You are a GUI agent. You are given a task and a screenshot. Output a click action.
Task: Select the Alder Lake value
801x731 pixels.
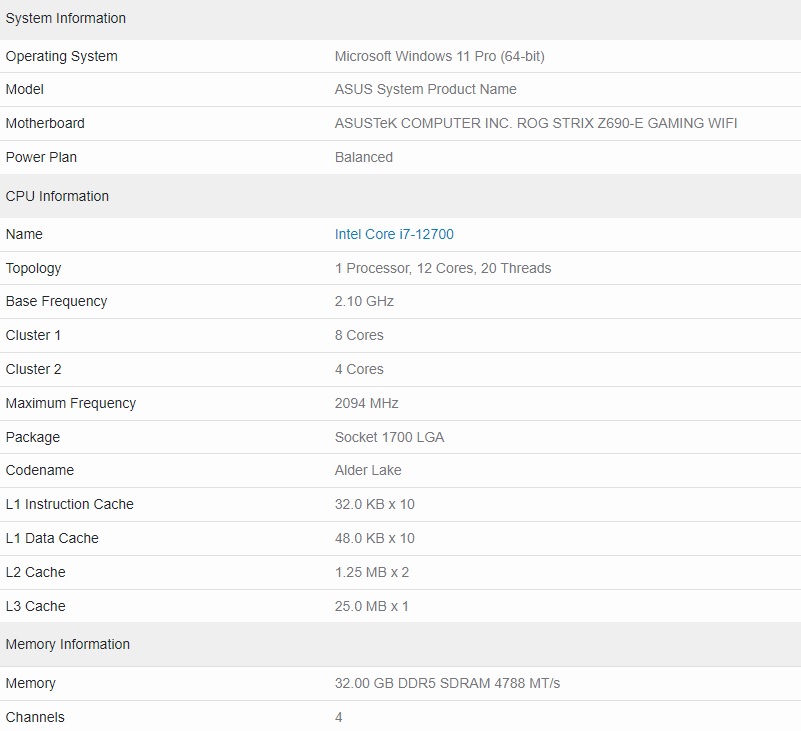coord(368,470)
